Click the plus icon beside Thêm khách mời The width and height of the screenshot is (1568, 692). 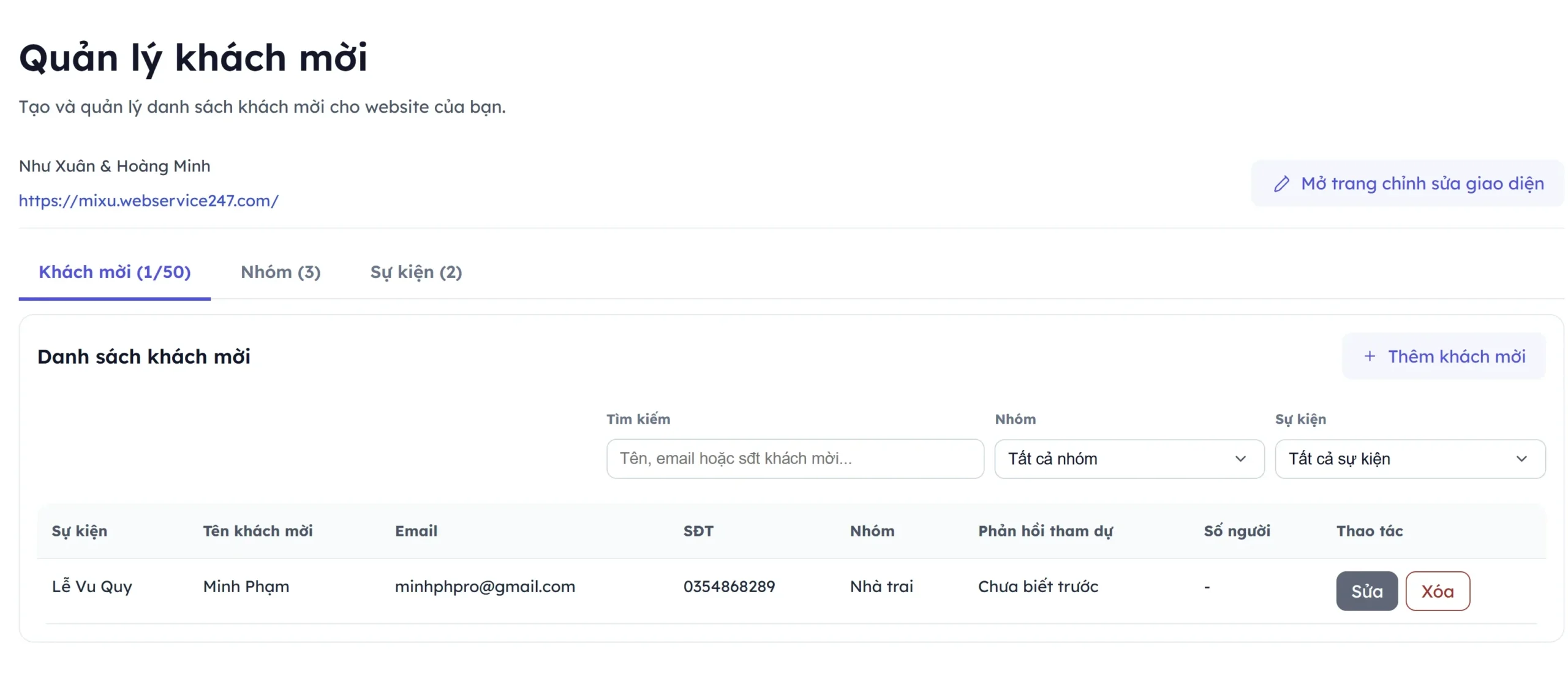[1370, 356]
